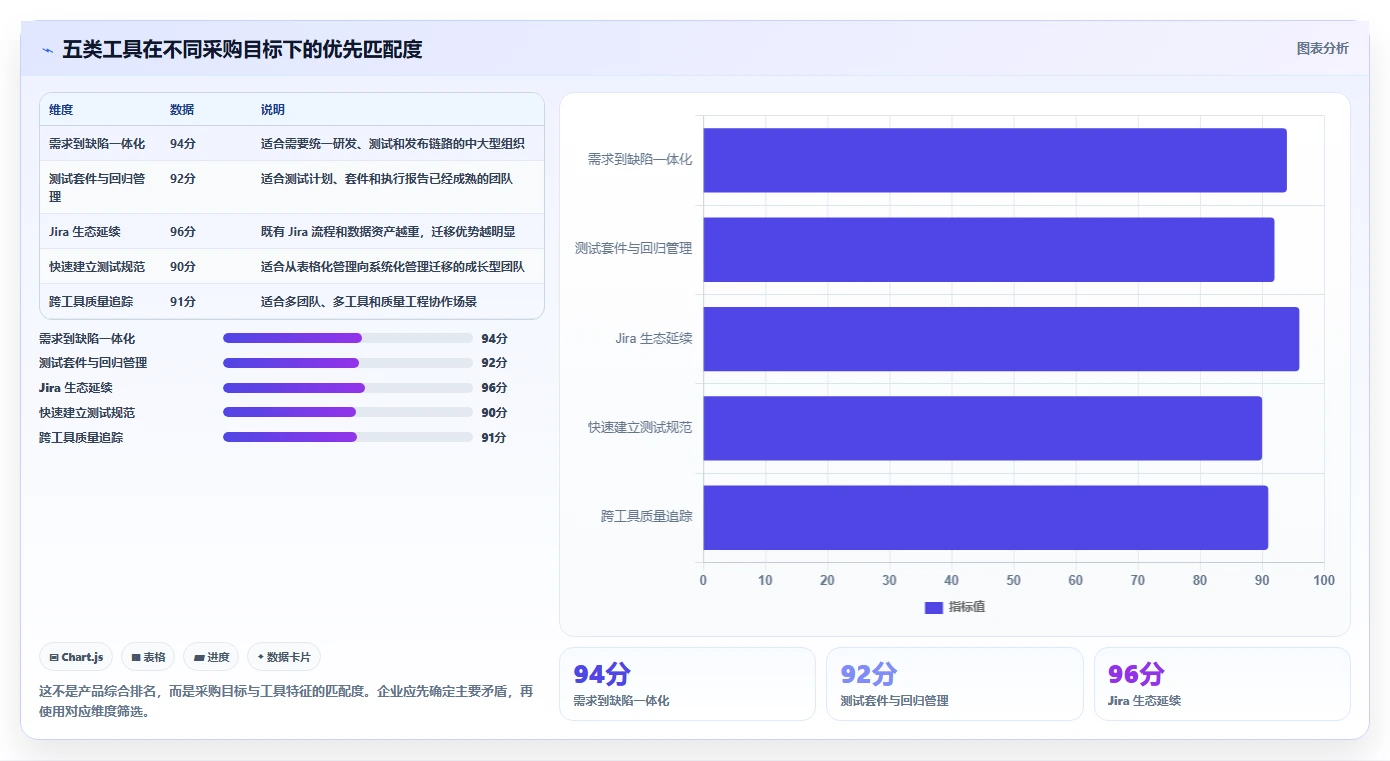
Task: Click the 90分 table cell
Action: point(183,267)
